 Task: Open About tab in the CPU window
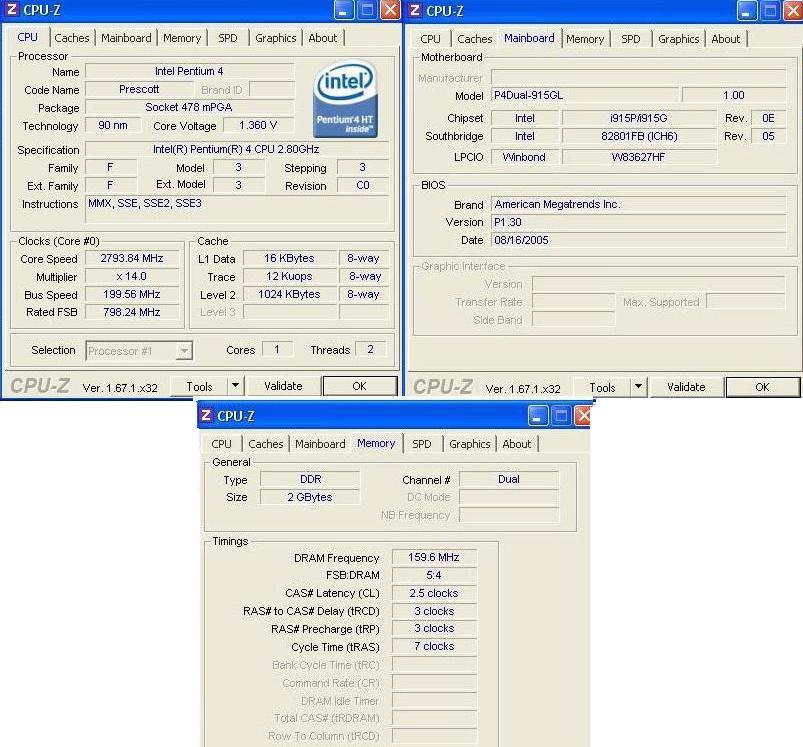pos(323,38)
